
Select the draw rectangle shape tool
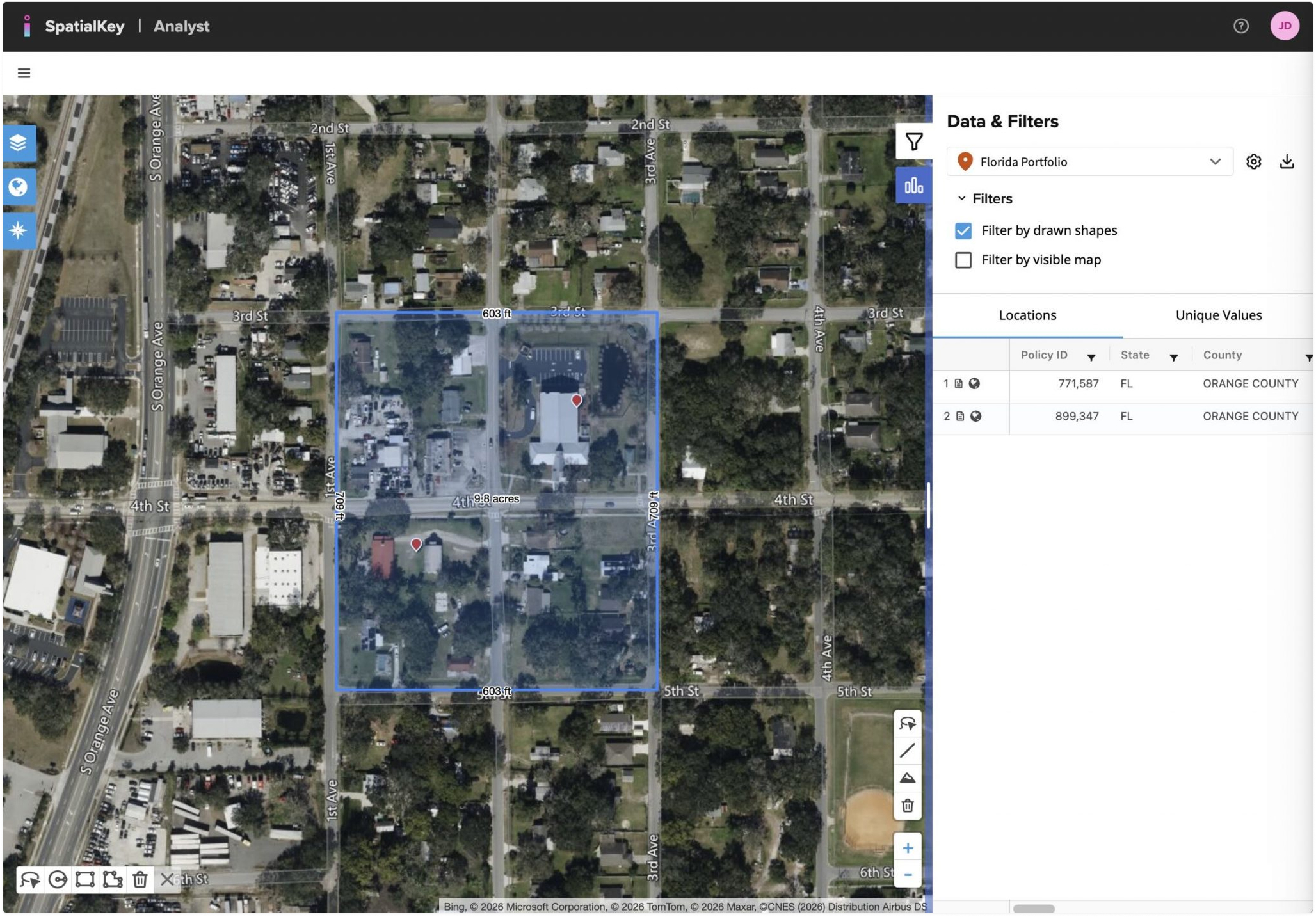pyautogui.click(x=85, y=880)
